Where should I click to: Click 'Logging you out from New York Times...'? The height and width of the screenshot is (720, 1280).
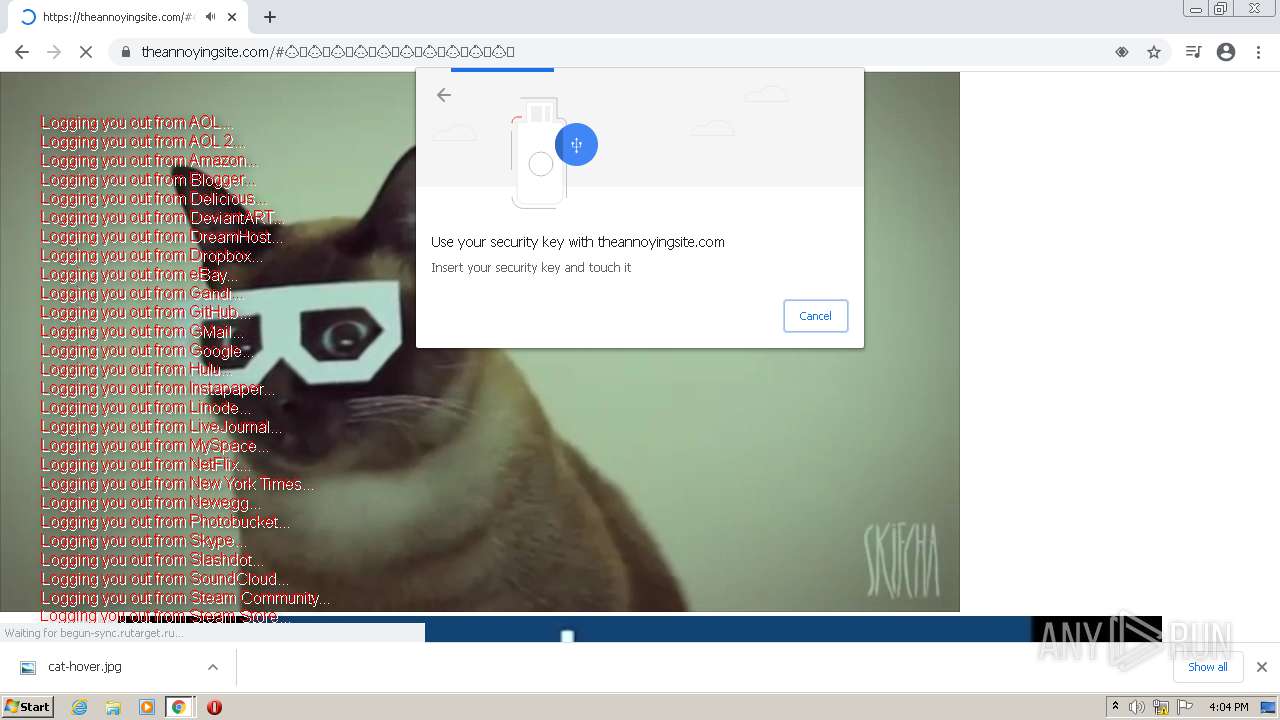tap(177, 484)
